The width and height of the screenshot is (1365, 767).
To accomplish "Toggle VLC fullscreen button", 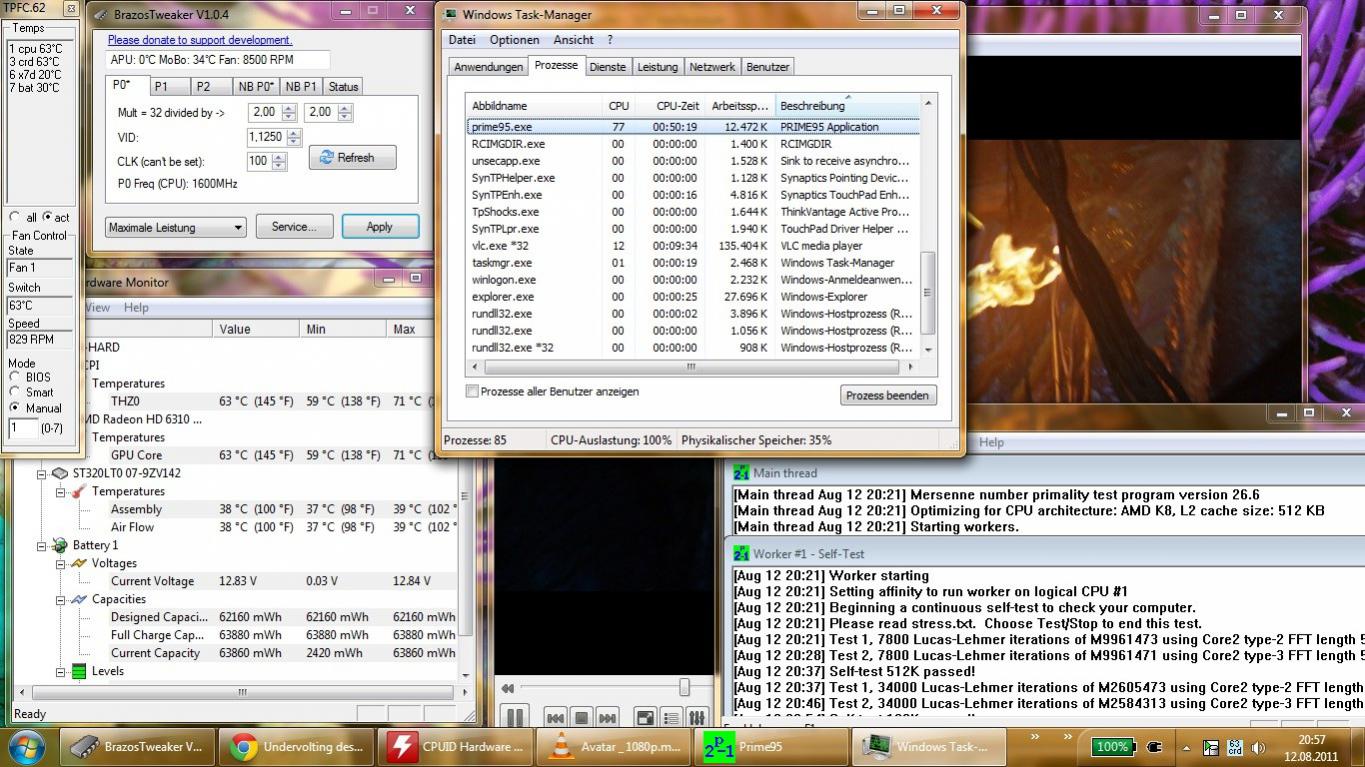I will 646,718.
